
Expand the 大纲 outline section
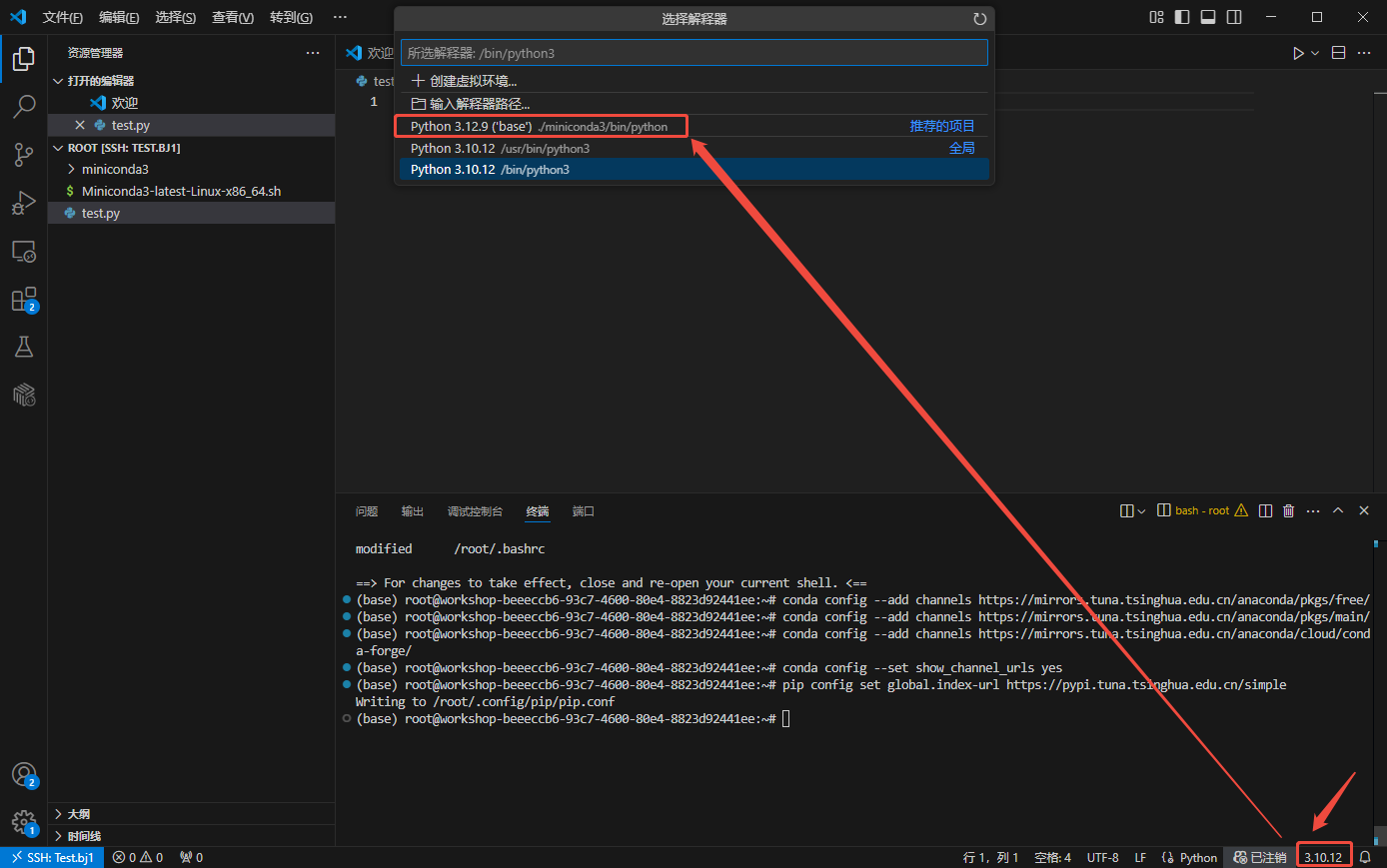point(79,814)
